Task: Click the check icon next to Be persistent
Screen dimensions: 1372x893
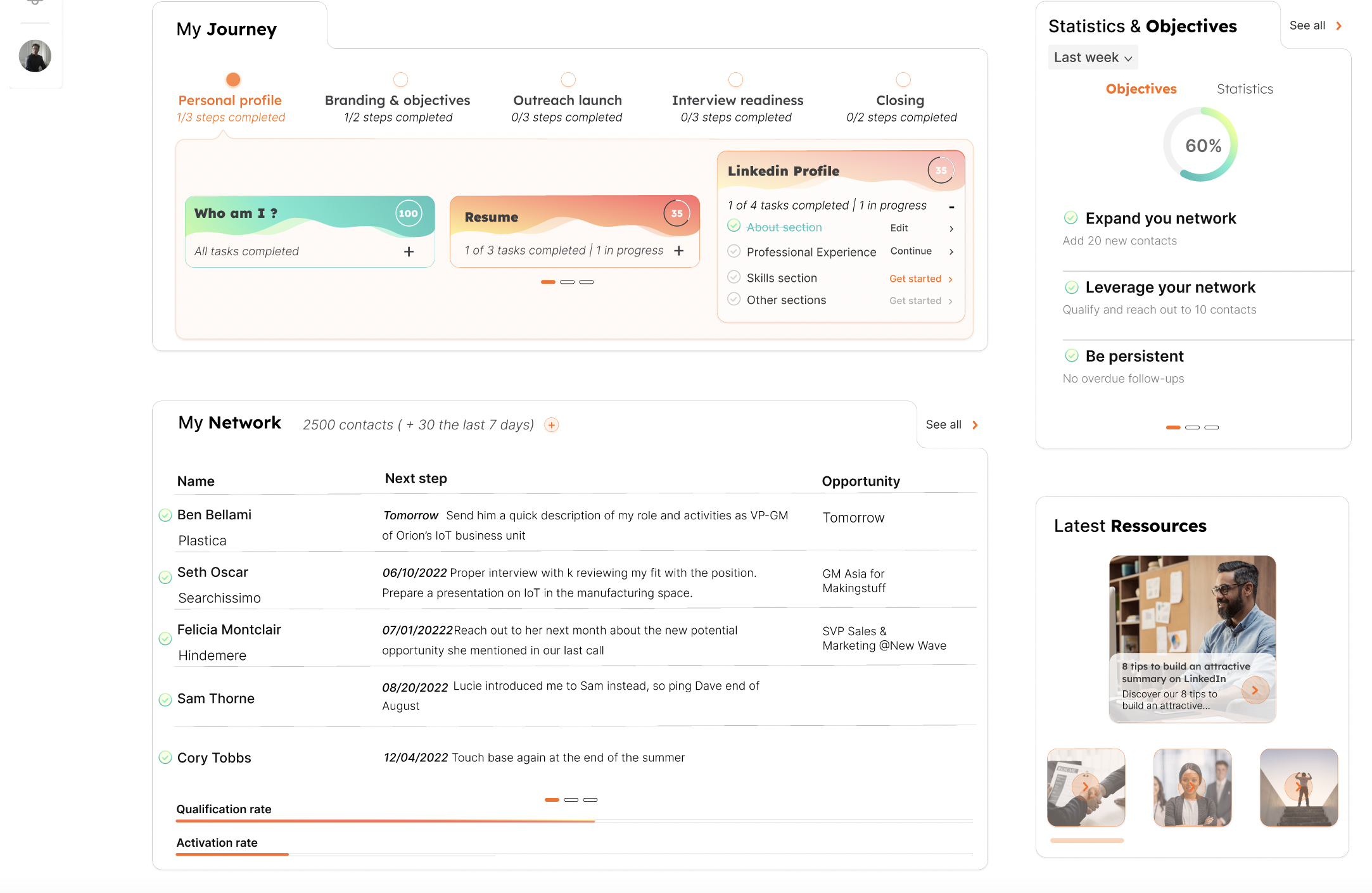Action: [x=1071, y=355]
